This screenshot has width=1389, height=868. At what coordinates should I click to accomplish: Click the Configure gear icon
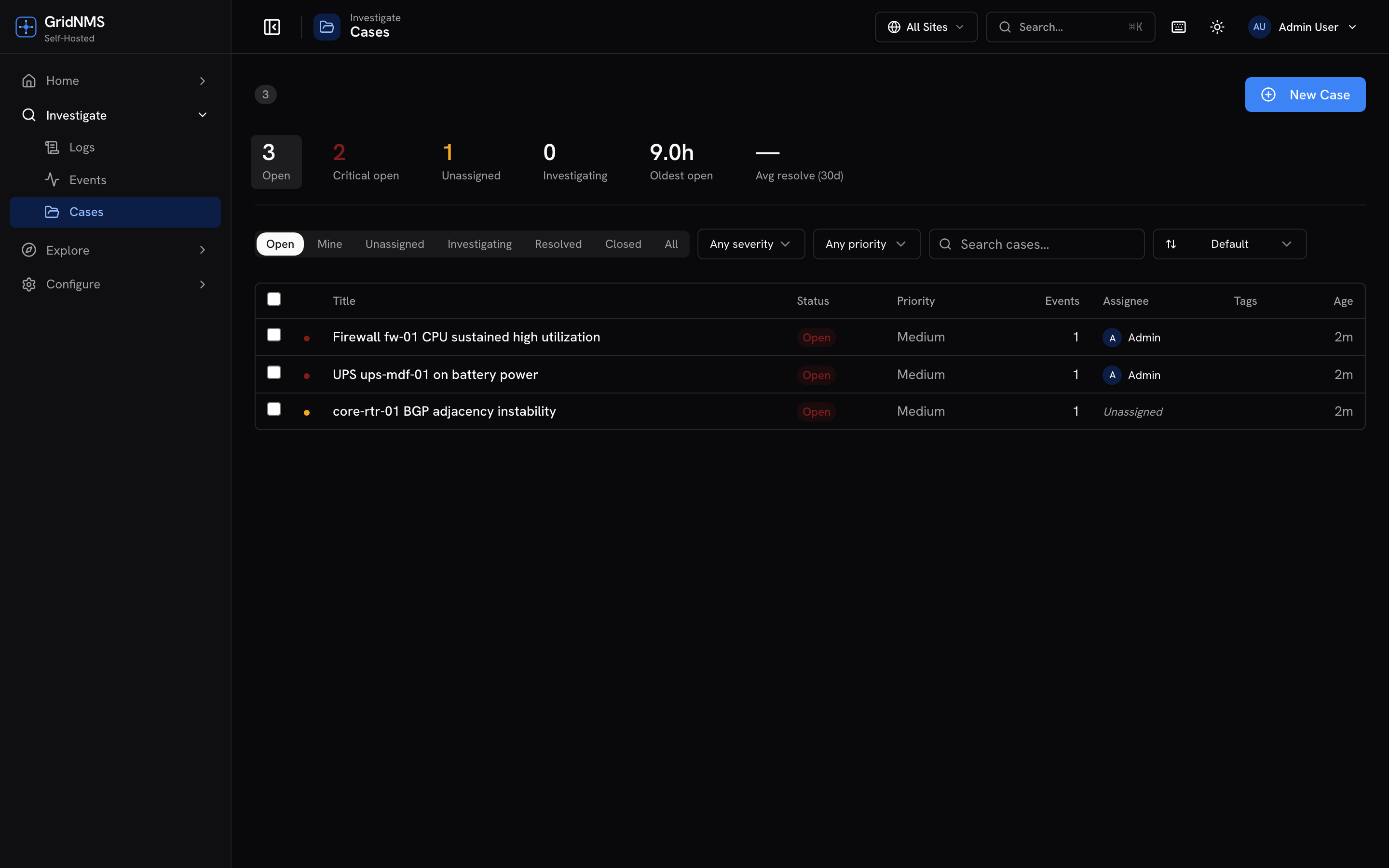29,284
